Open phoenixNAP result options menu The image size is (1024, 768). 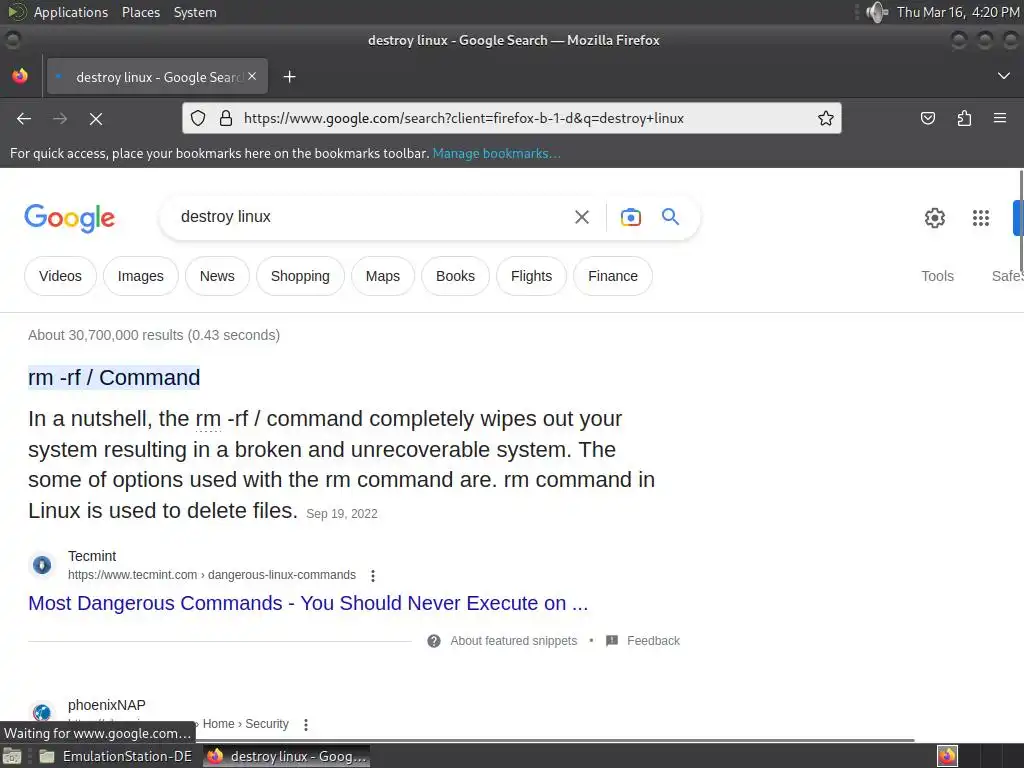click(306, 724)
